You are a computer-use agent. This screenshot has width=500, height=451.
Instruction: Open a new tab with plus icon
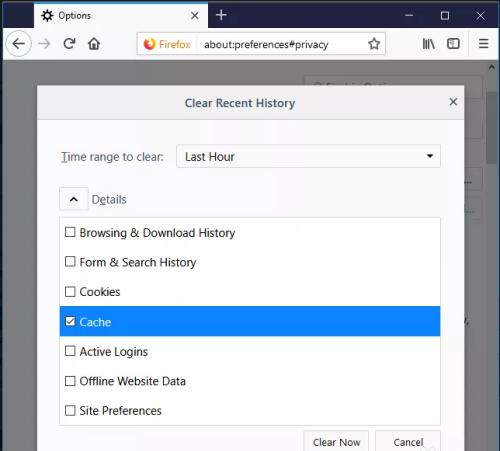coord(221,15)
